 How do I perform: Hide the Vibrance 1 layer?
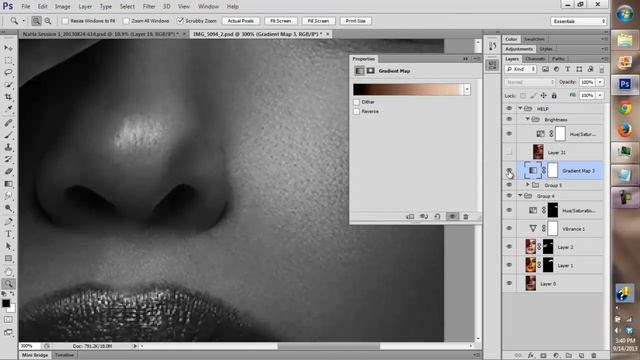[509, 228]
